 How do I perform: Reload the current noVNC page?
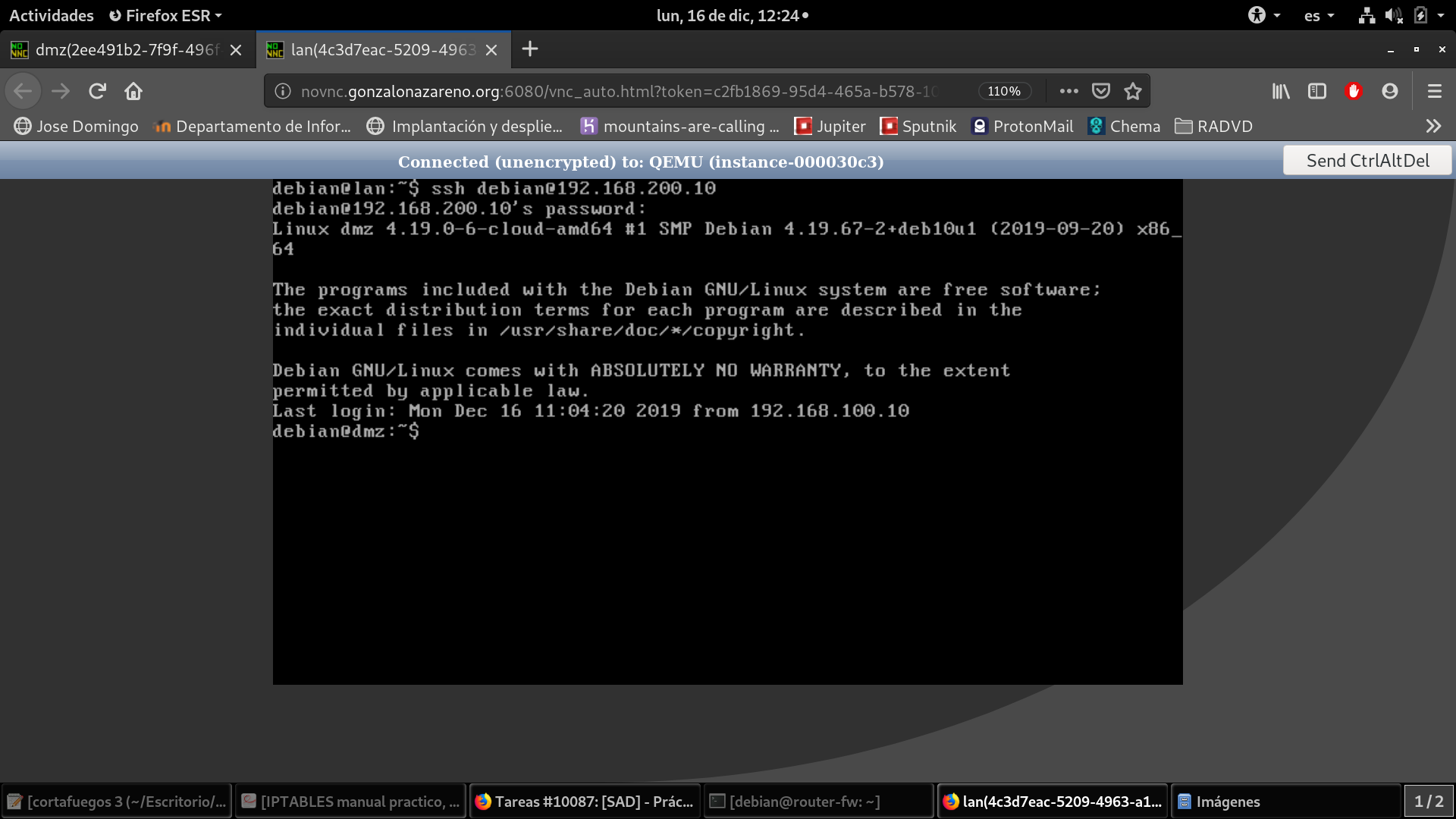coord(97,91)
